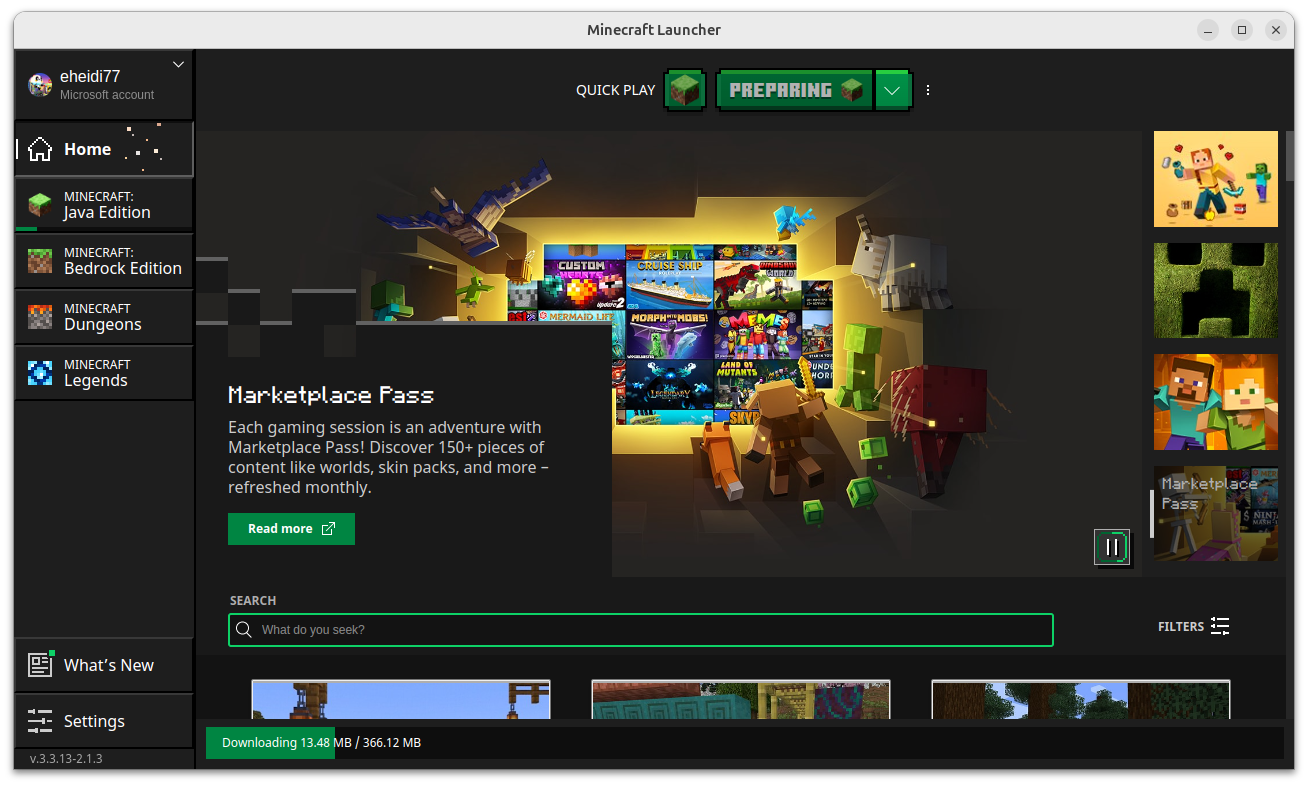
Task: Open the FILTERS options
Action: pyautogui.click(x=1193, y=627)
